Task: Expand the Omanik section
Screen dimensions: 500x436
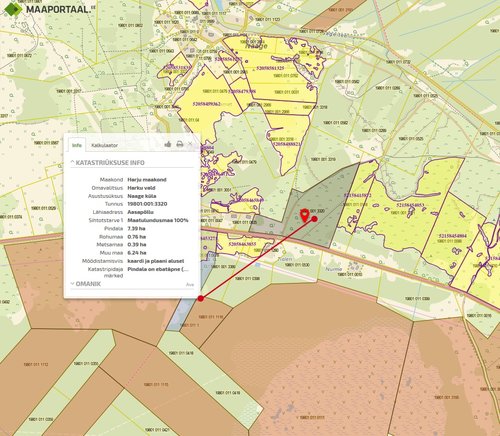Action: coord(86,284)
